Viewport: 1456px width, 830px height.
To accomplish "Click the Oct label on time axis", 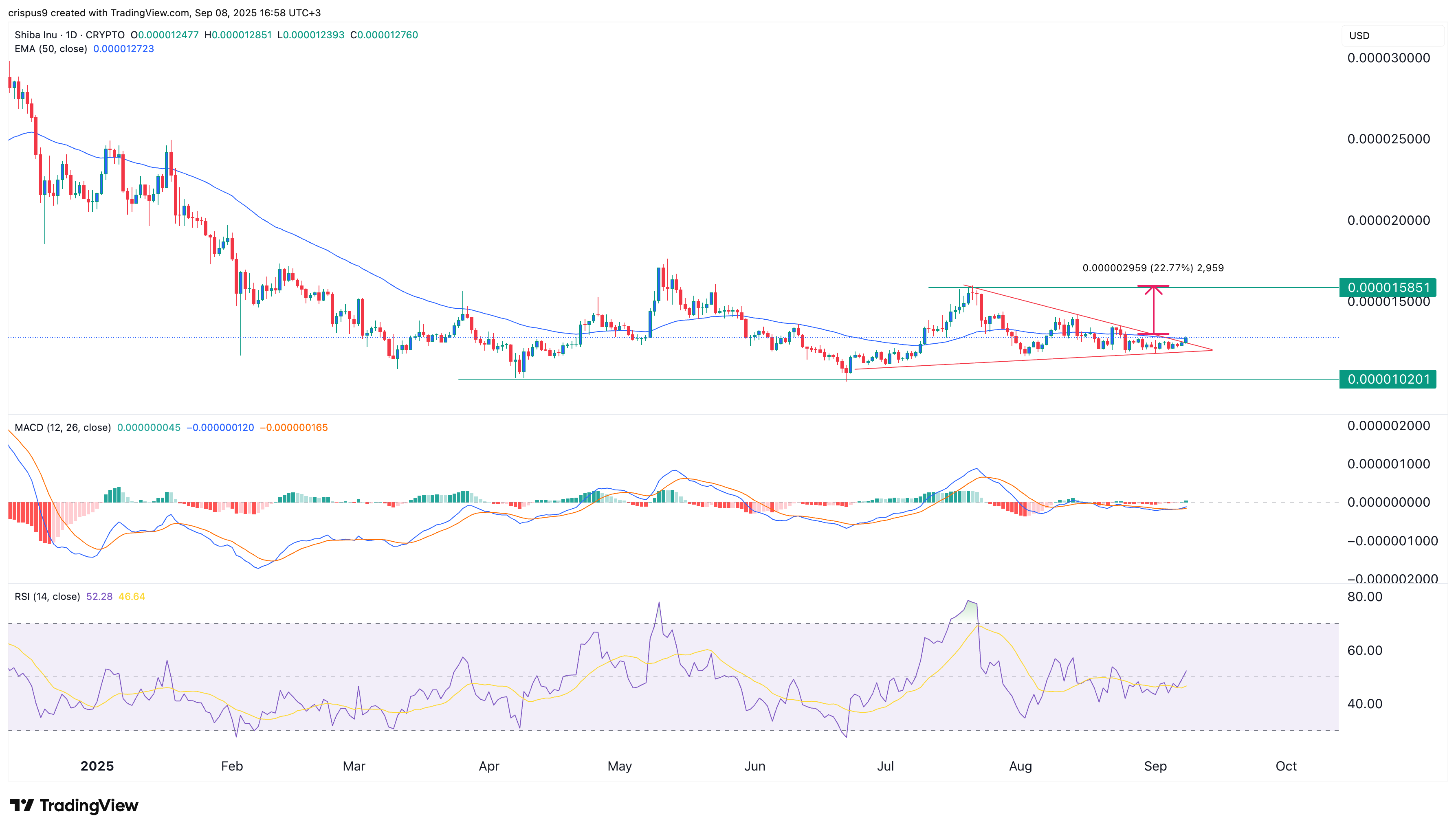I will (1286, 766).
